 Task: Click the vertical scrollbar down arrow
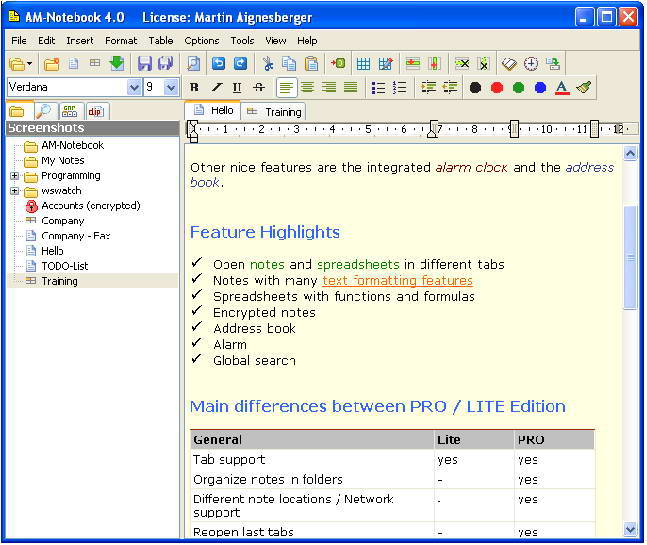click(x=630, y=529)
